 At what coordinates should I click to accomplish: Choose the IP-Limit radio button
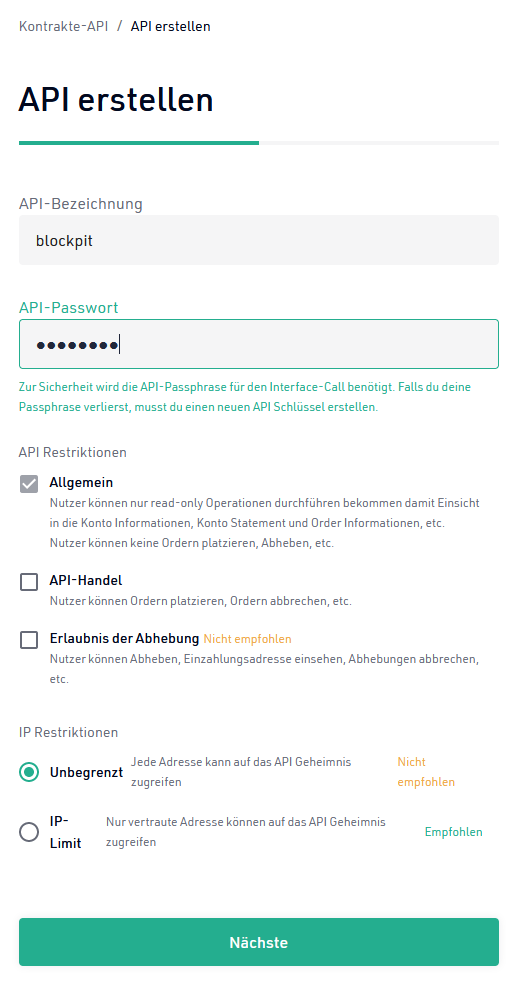click(x=29, y=832)
